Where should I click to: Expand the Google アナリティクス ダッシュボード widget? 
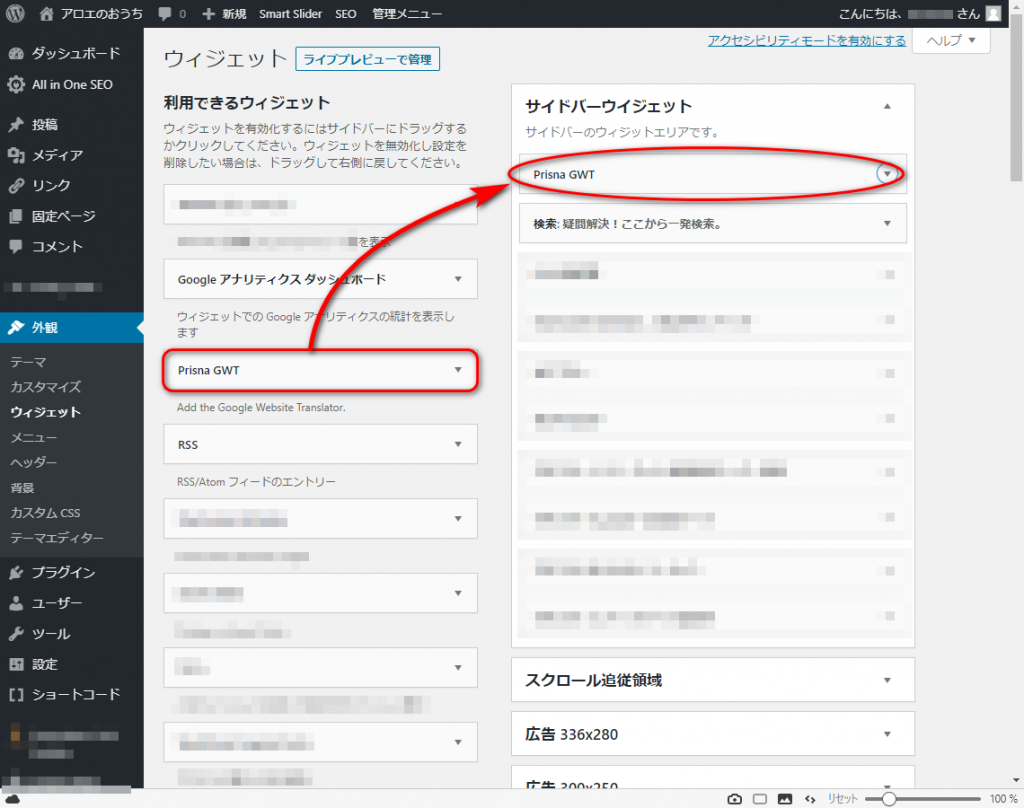458,279
